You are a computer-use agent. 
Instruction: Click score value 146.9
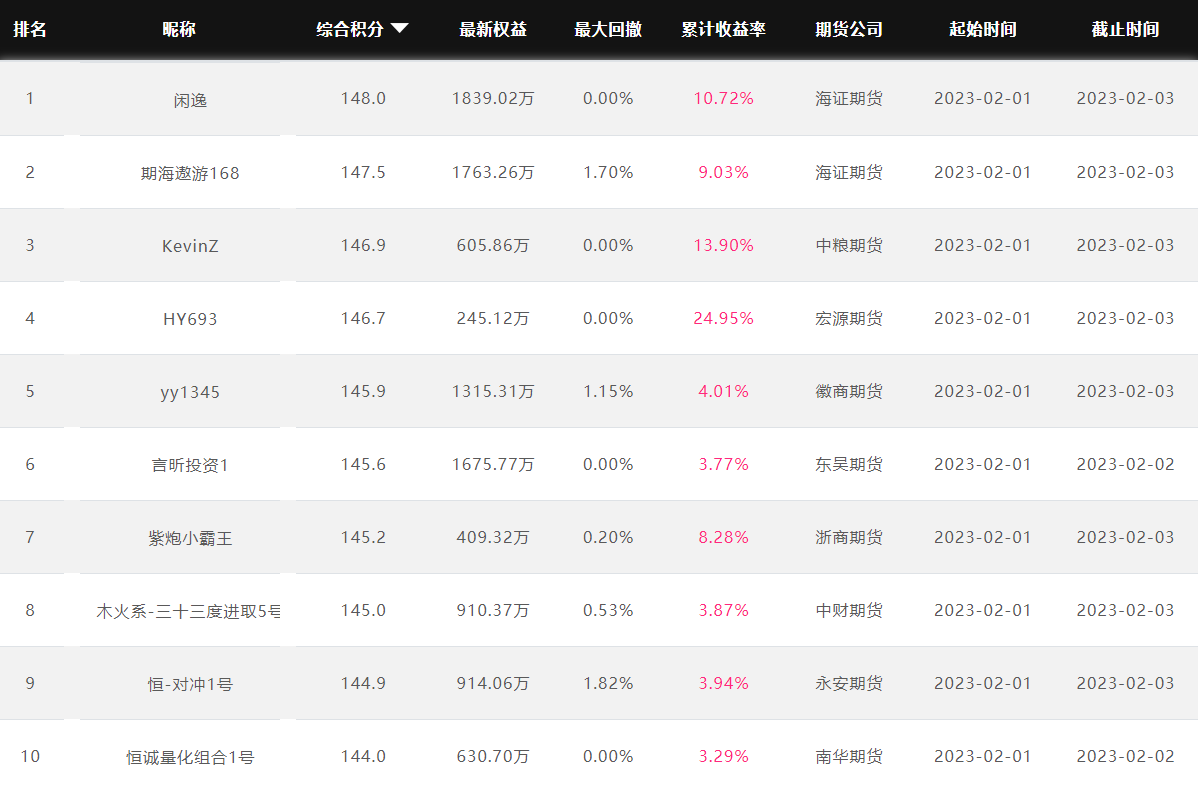[363, 245]
